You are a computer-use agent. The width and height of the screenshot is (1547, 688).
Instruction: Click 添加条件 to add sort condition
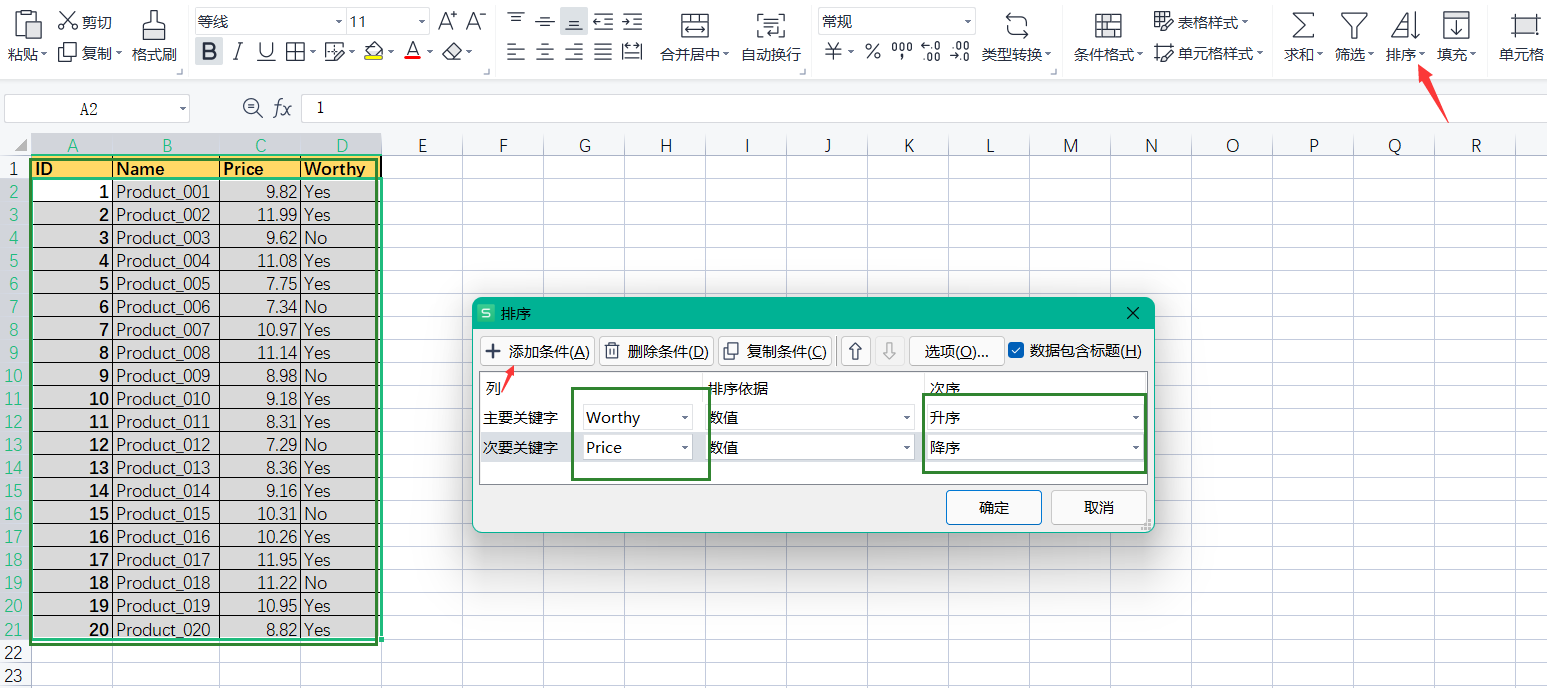click(537, 350)
